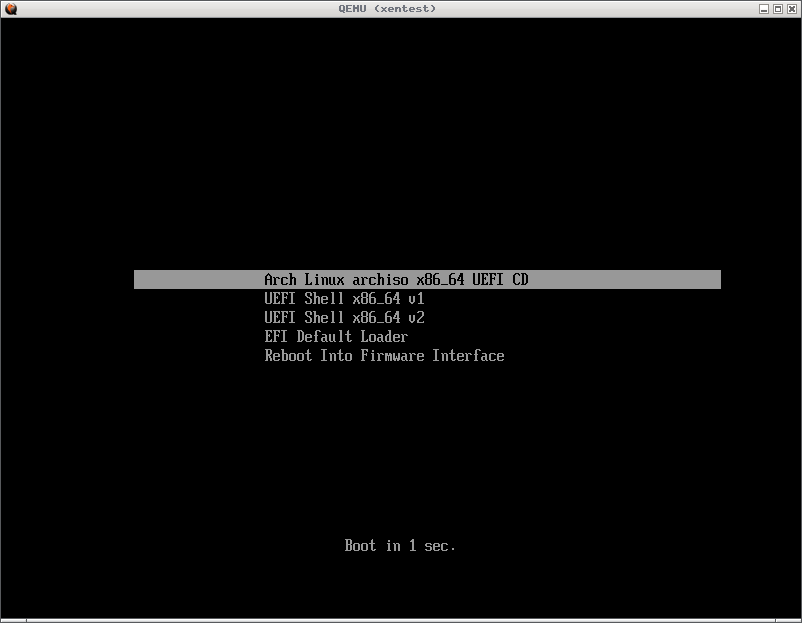Select the UEFI Shell x86_64 v1 entry

point(344,299)
